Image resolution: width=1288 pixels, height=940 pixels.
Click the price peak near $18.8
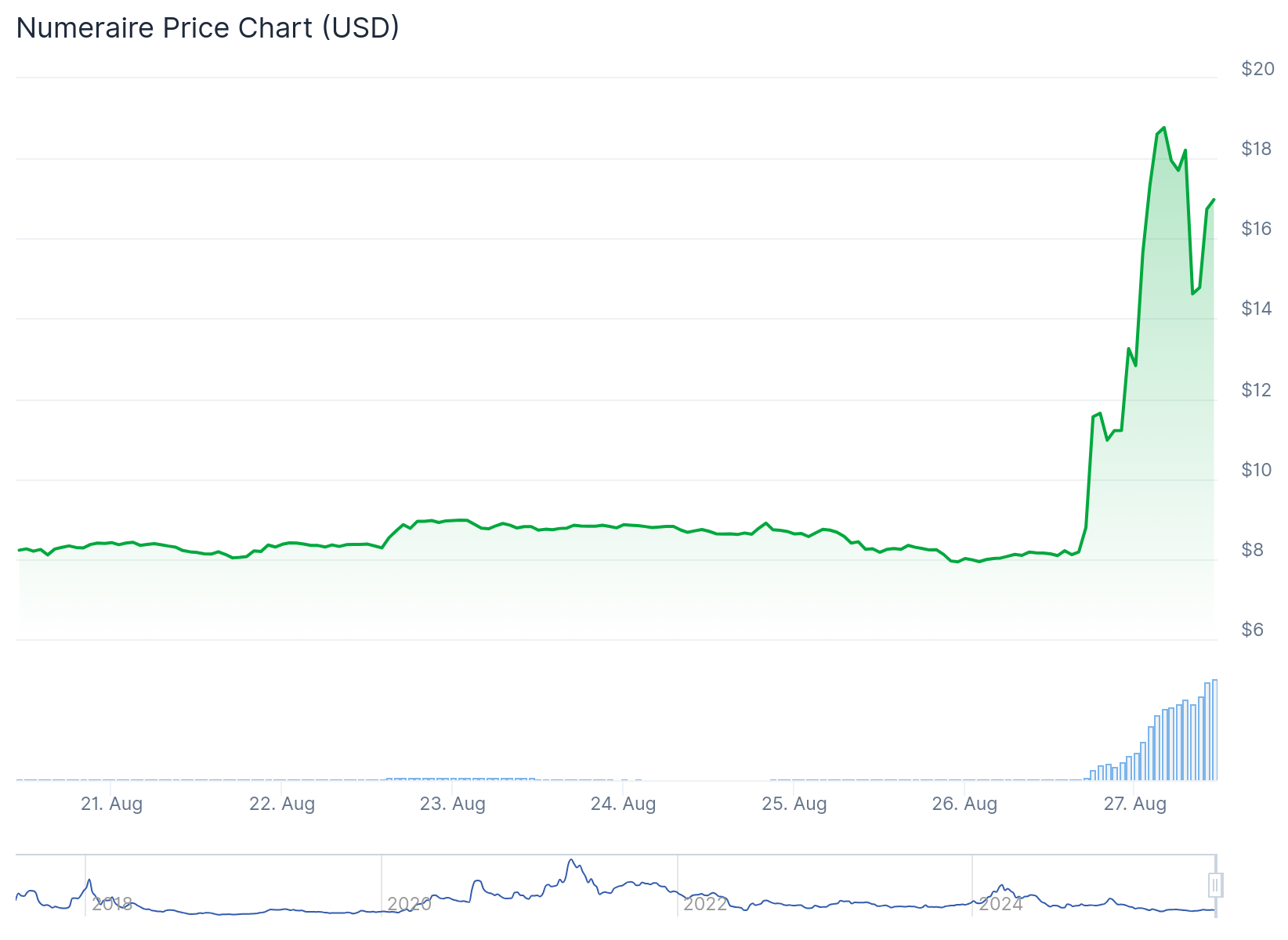pyautogui.click(x=1163, y=128)
